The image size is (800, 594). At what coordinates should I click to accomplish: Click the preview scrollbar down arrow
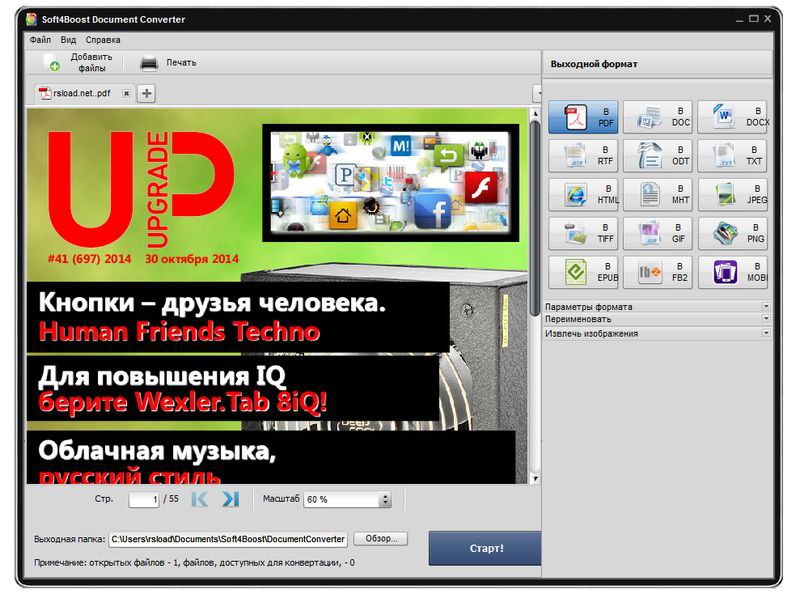(x=535, y=479)
